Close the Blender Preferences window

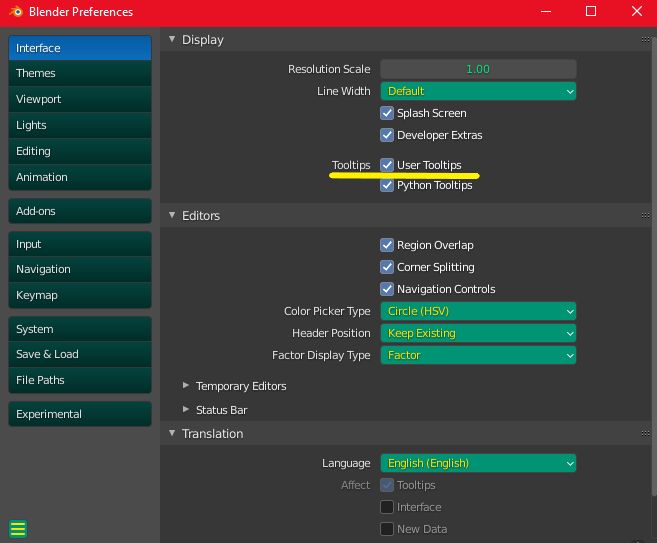tap(637, 11)
